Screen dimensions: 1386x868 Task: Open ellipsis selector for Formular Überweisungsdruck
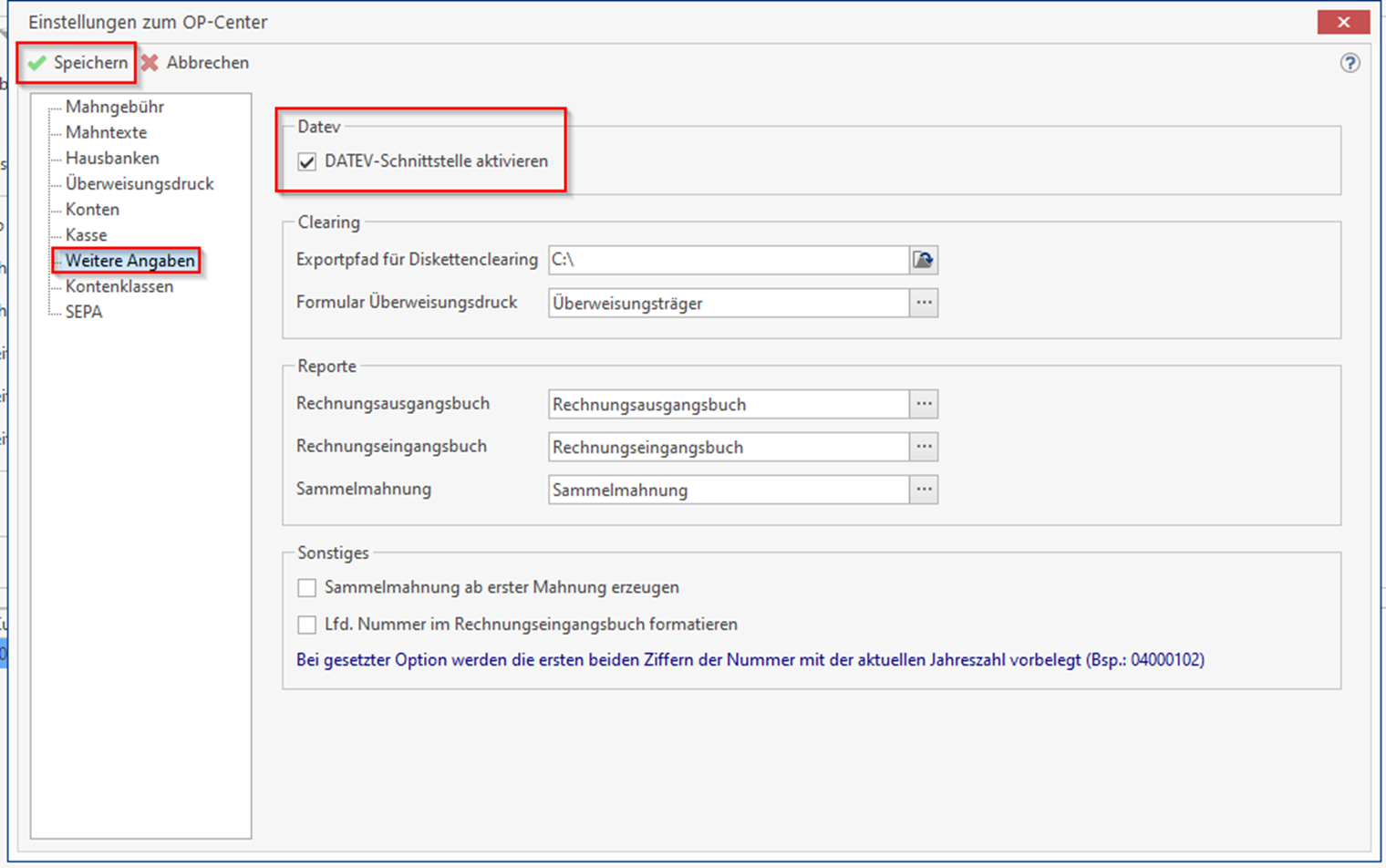924,303
